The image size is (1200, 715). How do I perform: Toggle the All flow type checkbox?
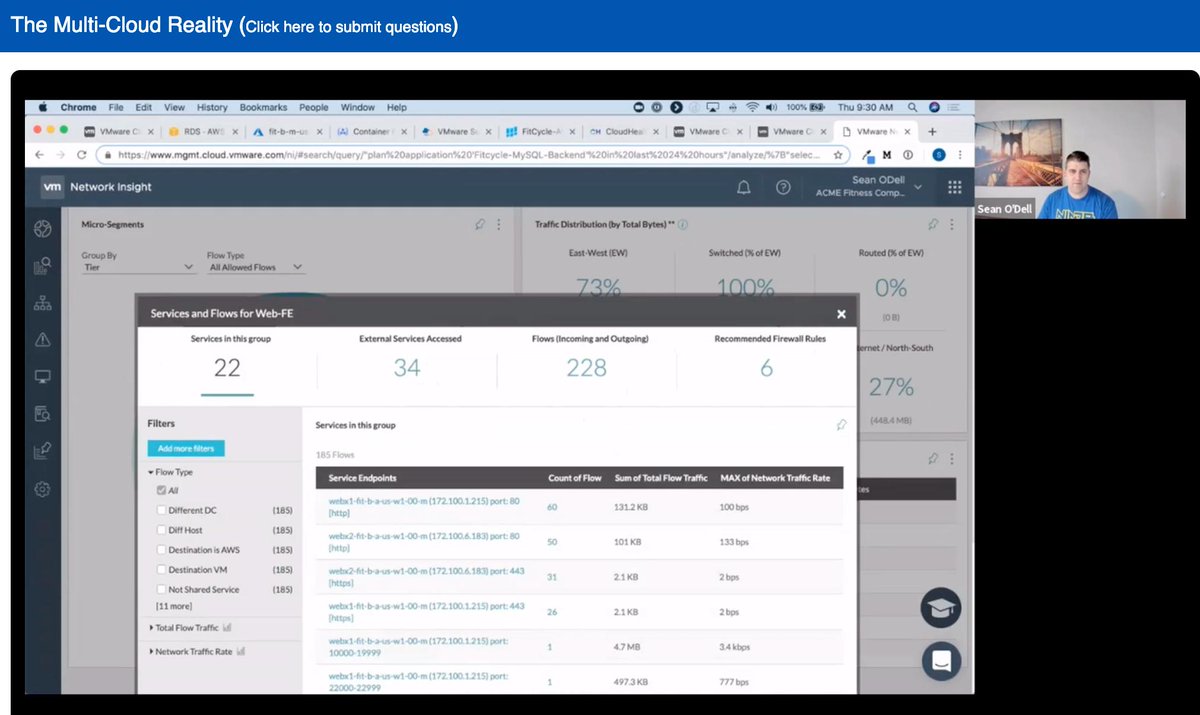pos(161,491)
